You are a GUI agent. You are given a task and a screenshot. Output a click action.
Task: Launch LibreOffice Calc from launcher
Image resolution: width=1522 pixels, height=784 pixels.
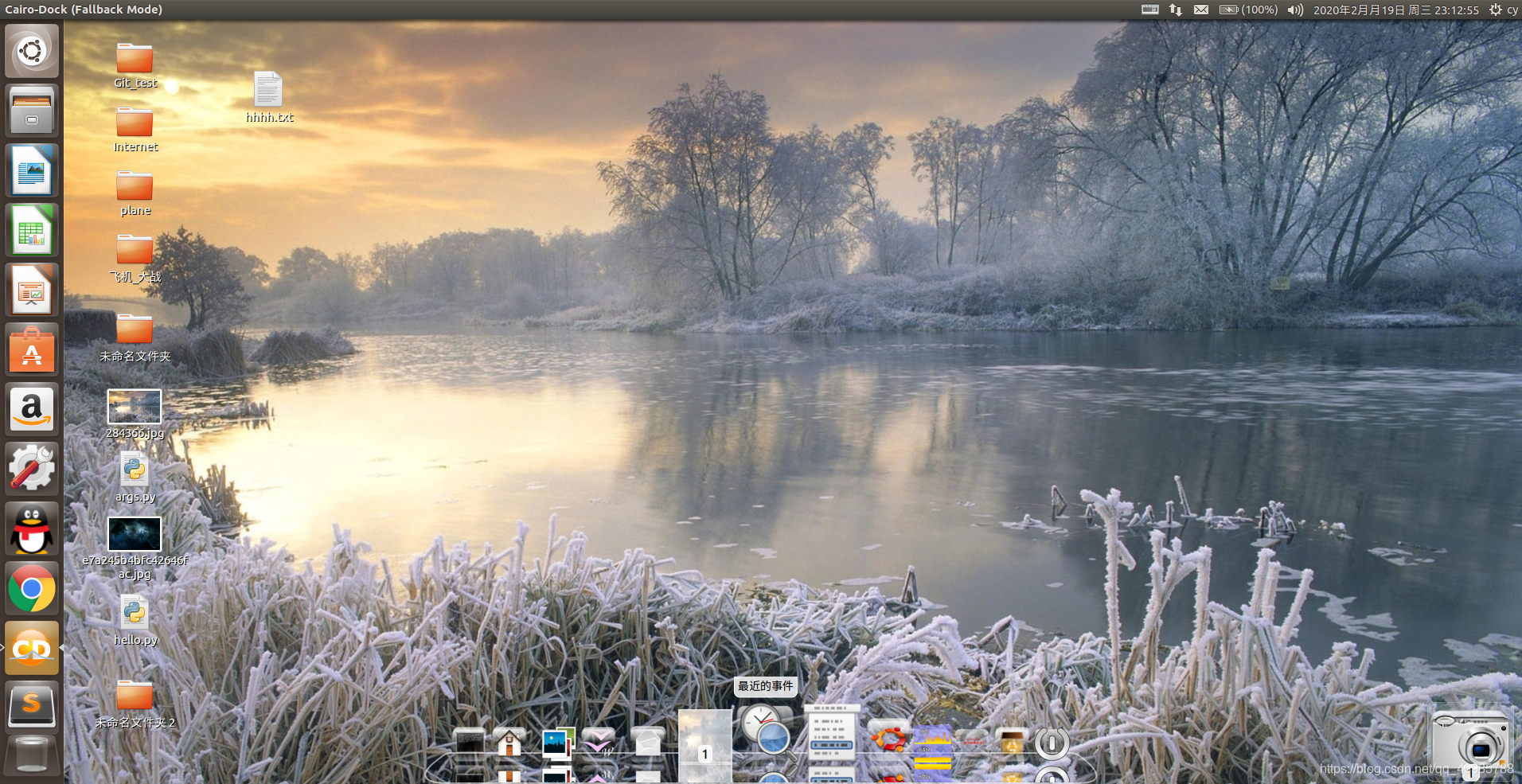[x=32, y=230]
